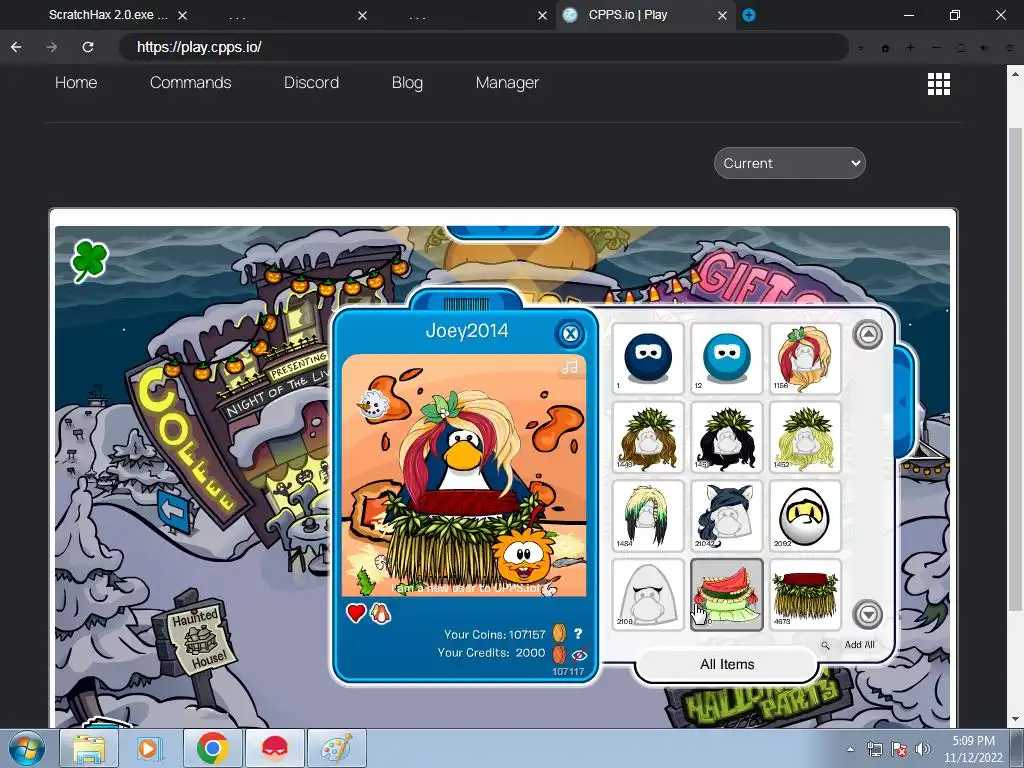Go to Home page link

(x=76, y=83)
